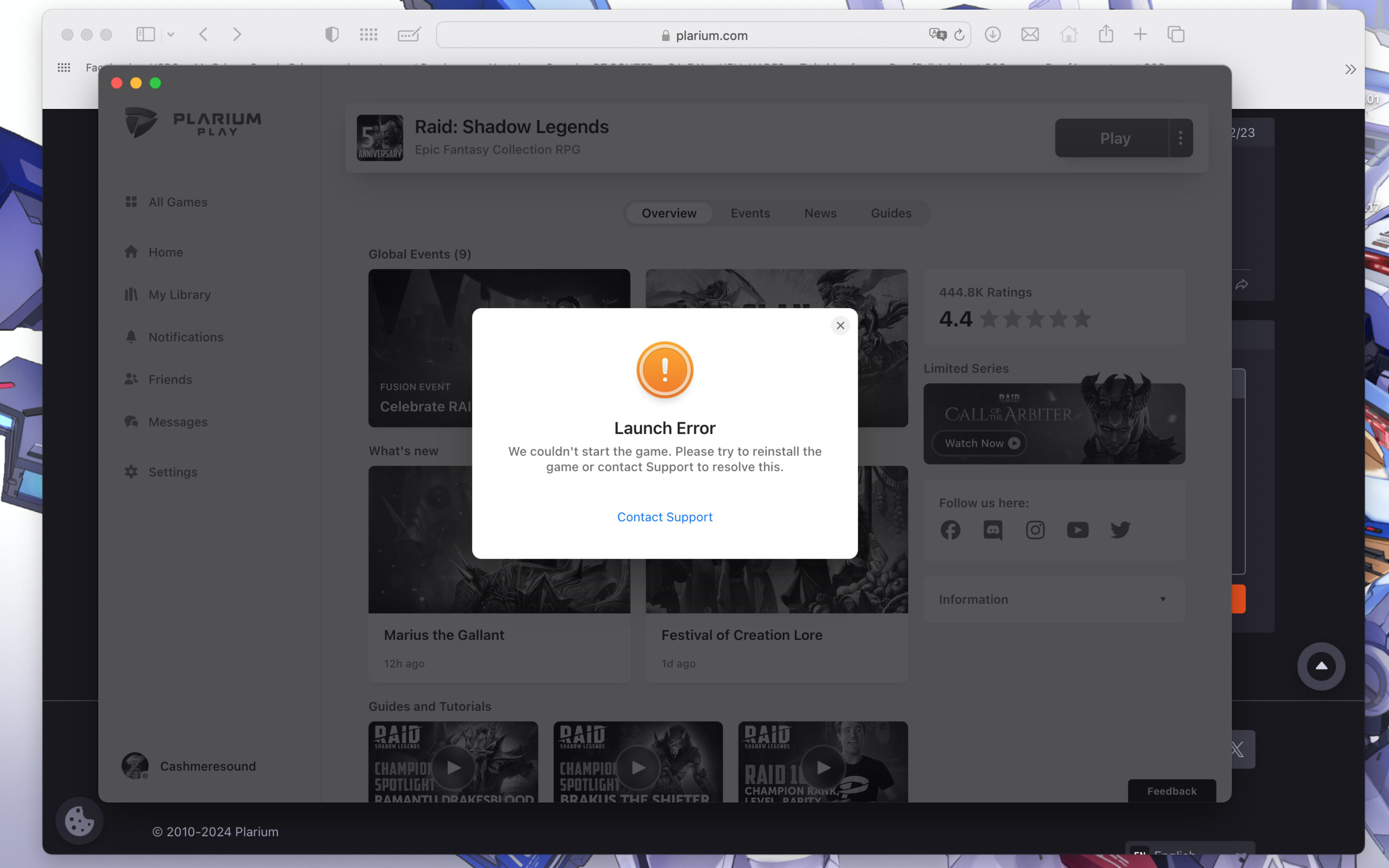Close the Launch Error dialog

click(x=840, y=325)
